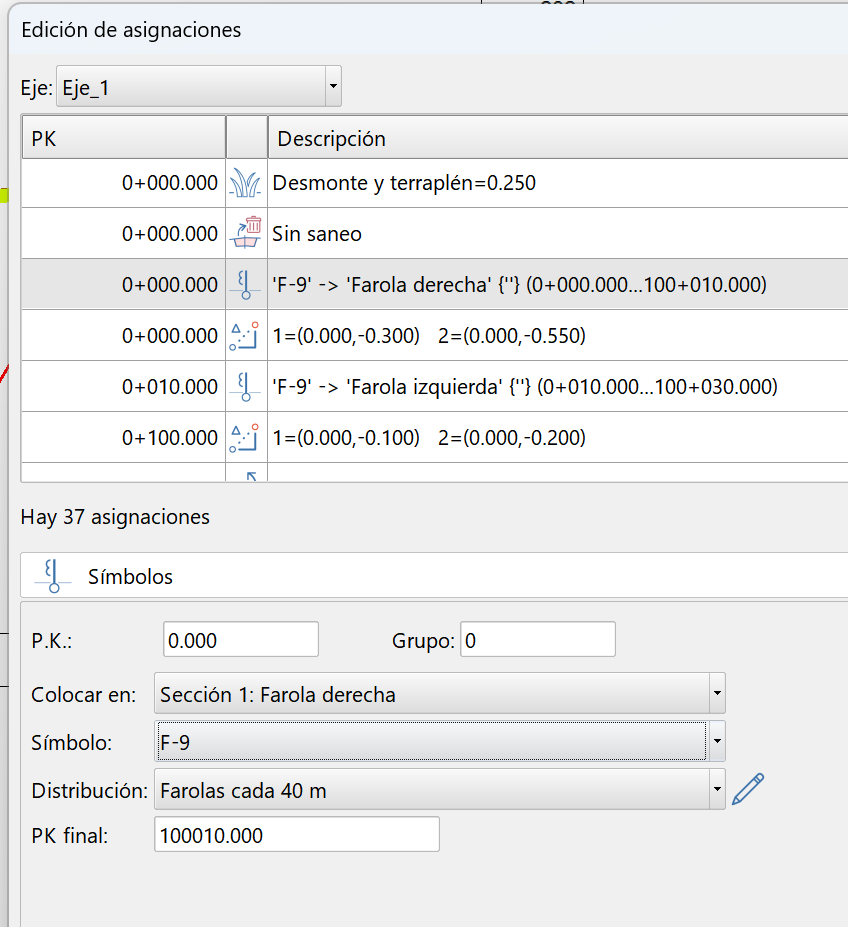The width and height of the screenshot is (848, 927).
Task: Click the lamppost icon on the Farola izquierda row
Action: (246, 386)
